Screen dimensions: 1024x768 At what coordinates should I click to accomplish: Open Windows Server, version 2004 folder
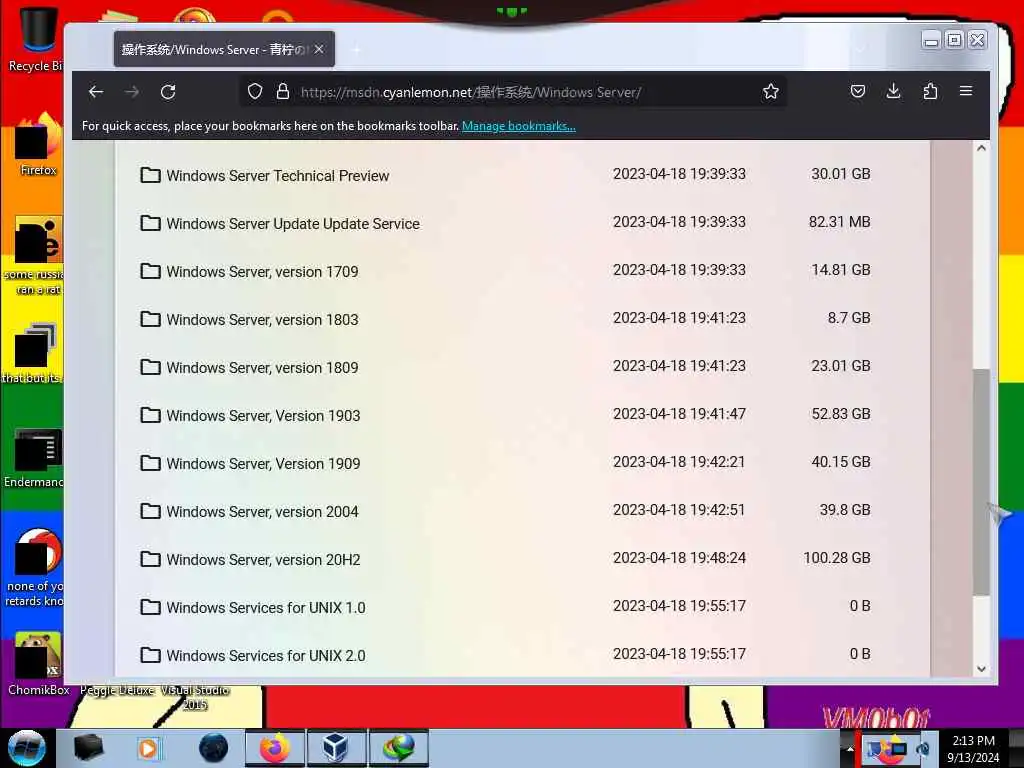pos(262,511)
